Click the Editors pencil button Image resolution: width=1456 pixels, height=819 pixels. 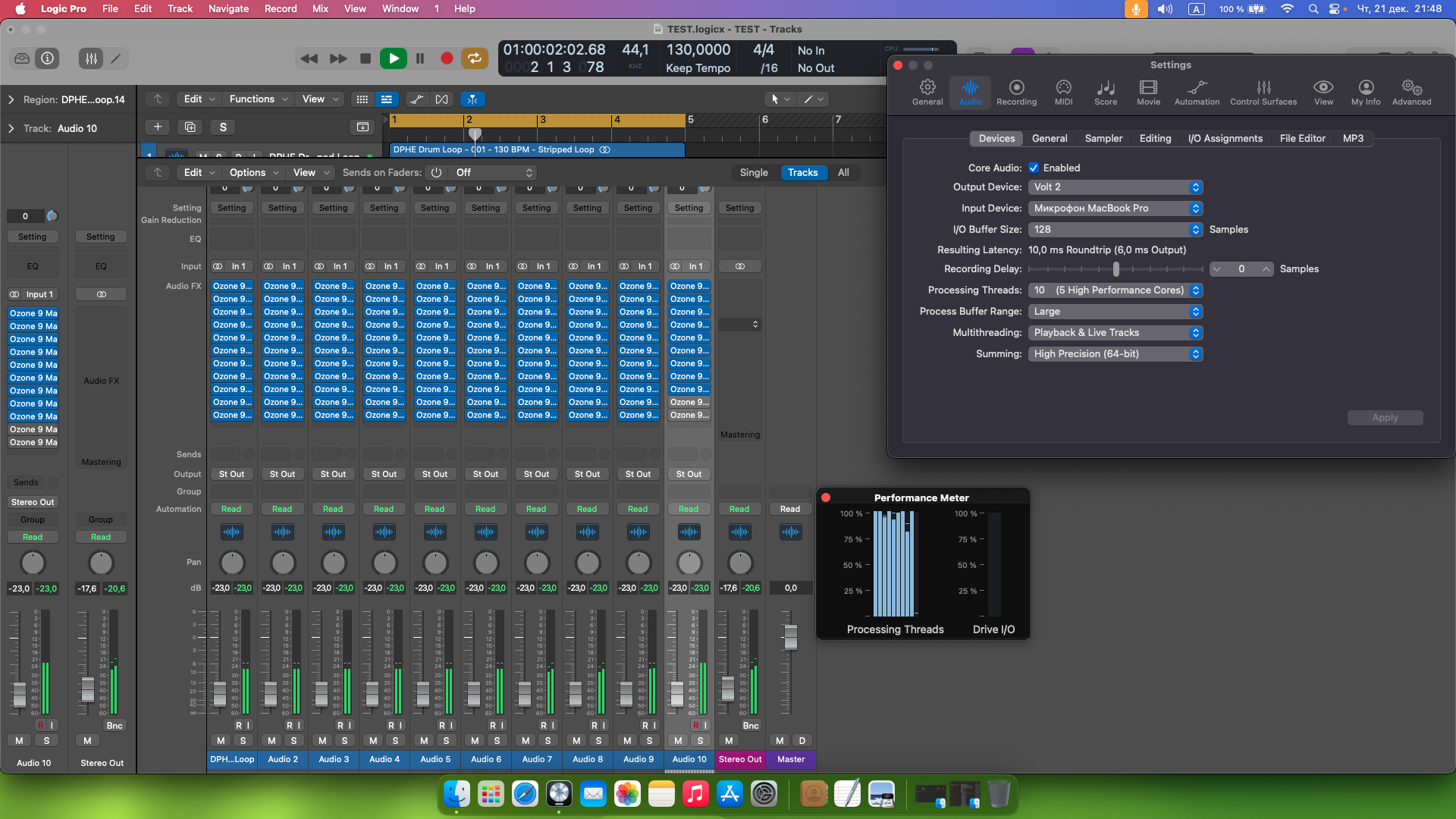click(x=116, y=58)
